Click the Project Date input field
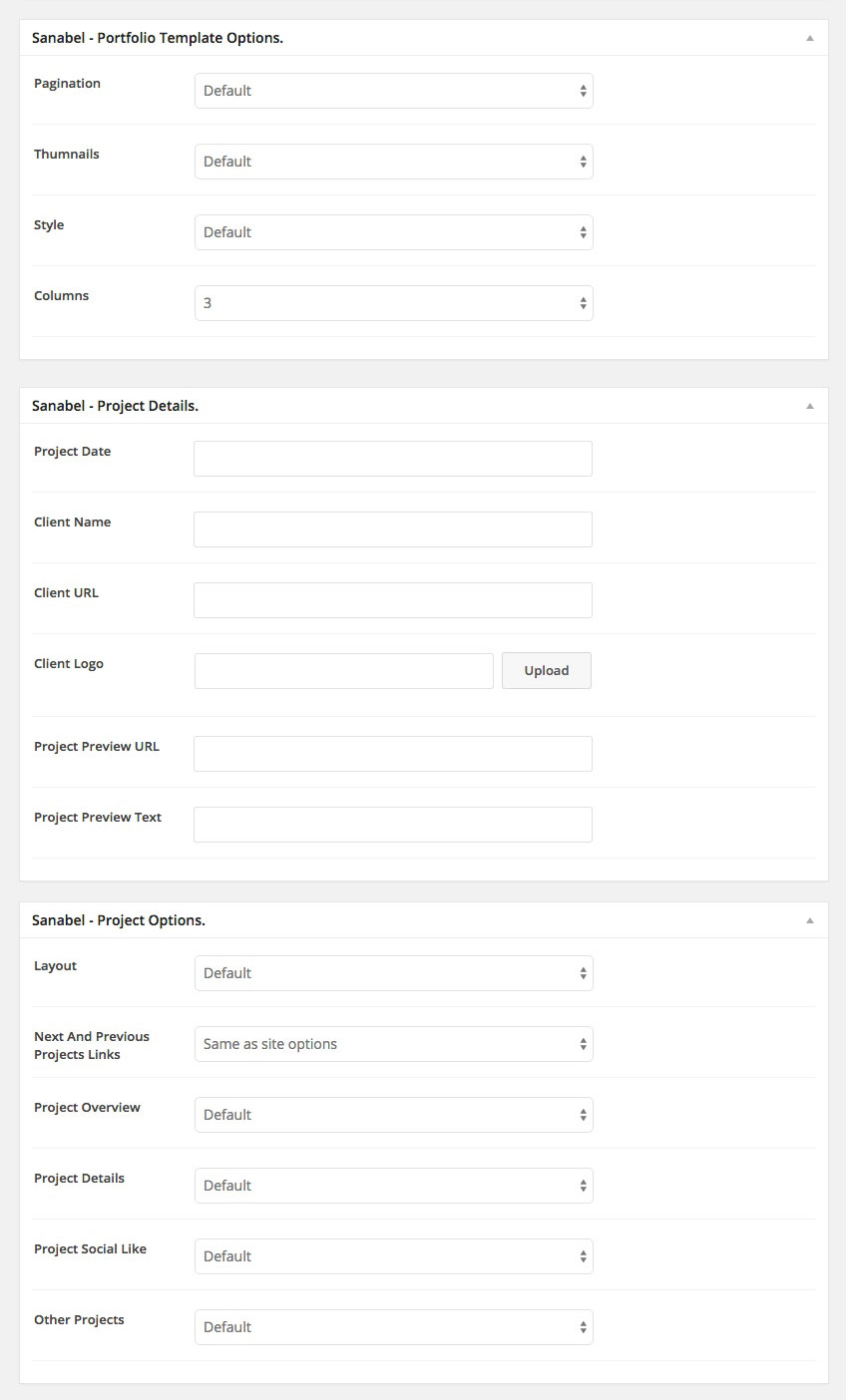846x1400 pixels. tap(392, 459)
